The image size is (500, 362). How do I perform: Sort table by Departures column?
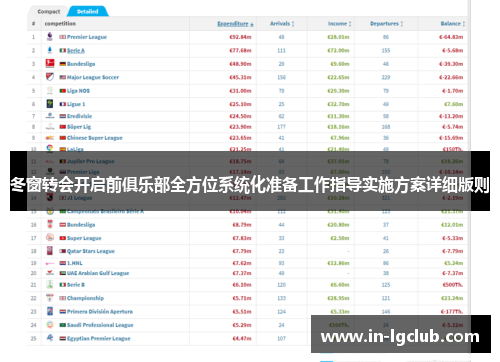tap(386, 24)
